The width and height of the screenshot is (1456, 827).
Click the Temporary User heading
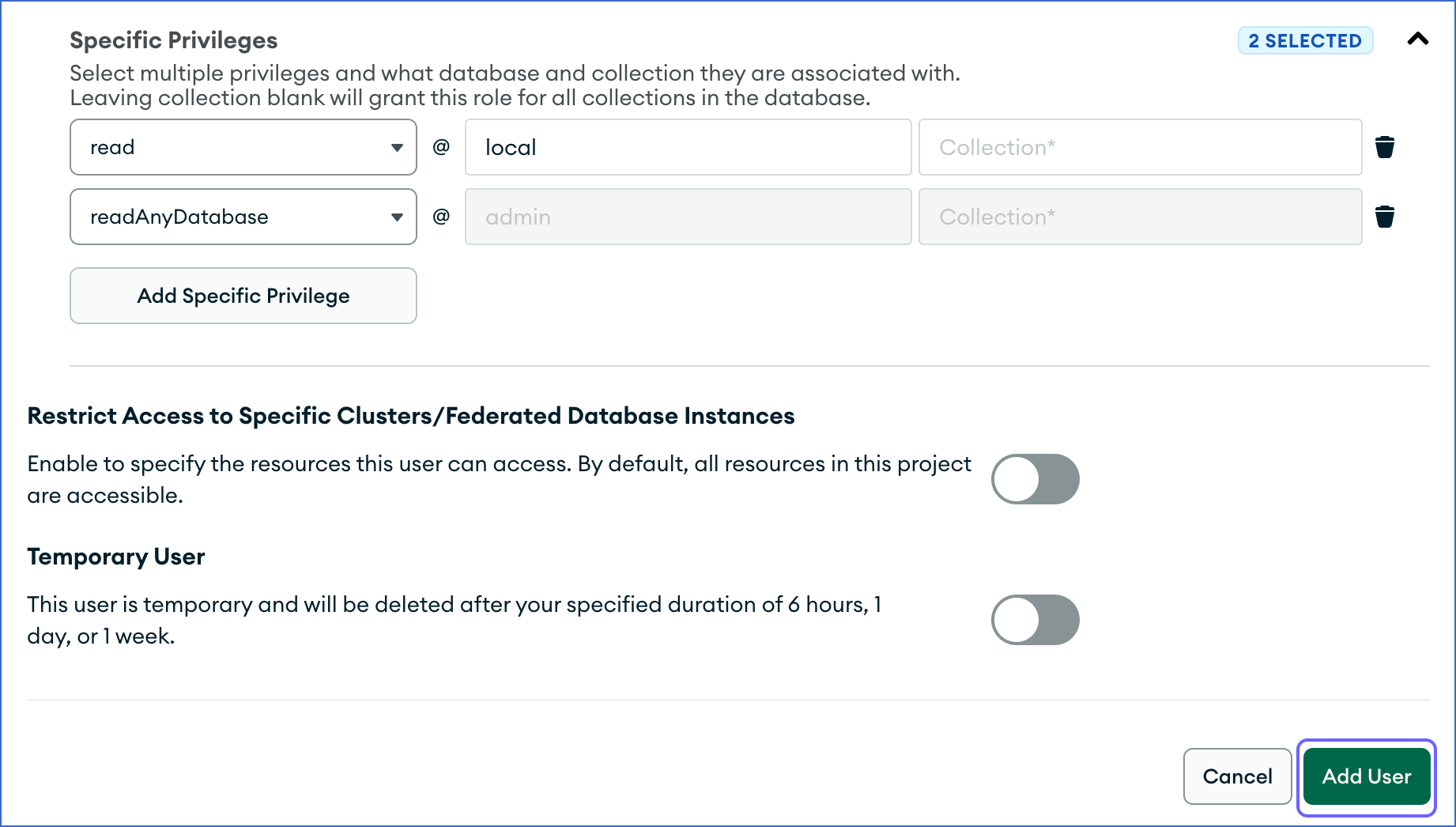click(116, 557)
